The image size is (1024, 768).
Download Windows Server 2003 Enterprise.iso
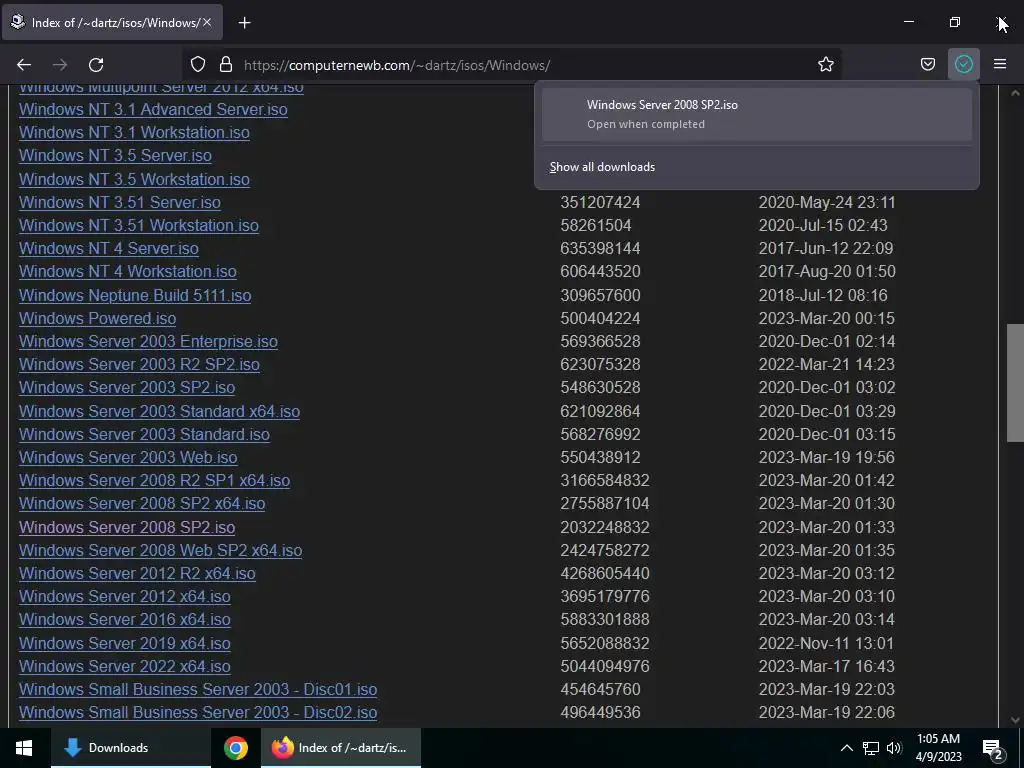point(148,341)
